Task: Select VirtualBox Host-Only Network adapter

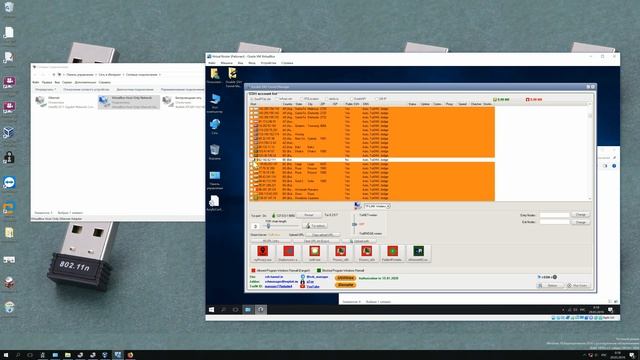Action: (129, 102)
